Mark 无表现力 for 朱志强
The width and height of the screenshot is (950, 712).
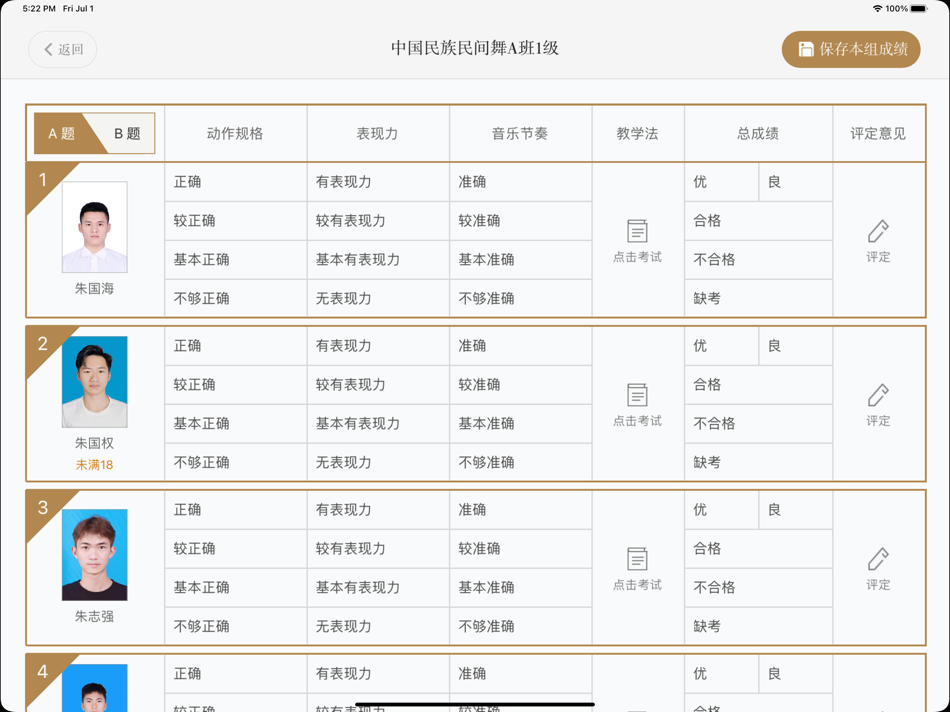pyautogui.click(x=378, y=626)
